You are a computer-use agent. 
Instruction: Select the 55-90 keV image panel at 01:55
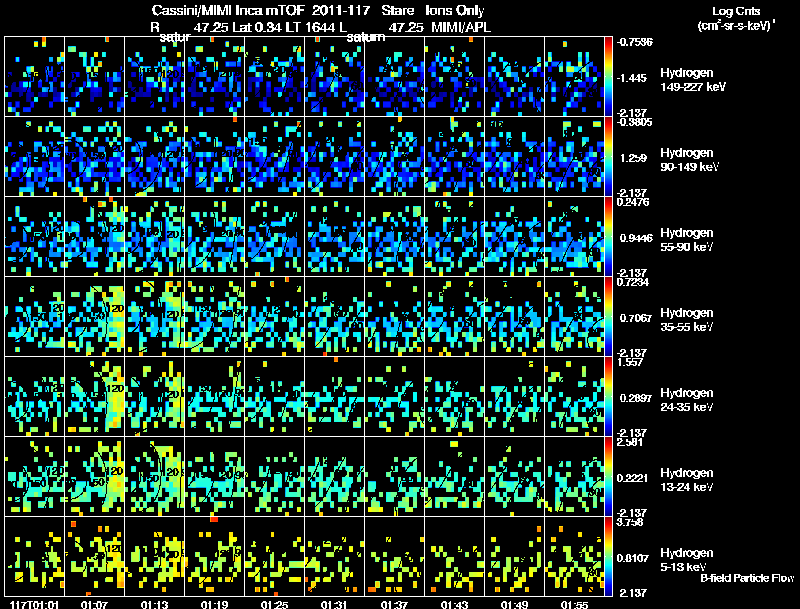click(x=574, y=237)
